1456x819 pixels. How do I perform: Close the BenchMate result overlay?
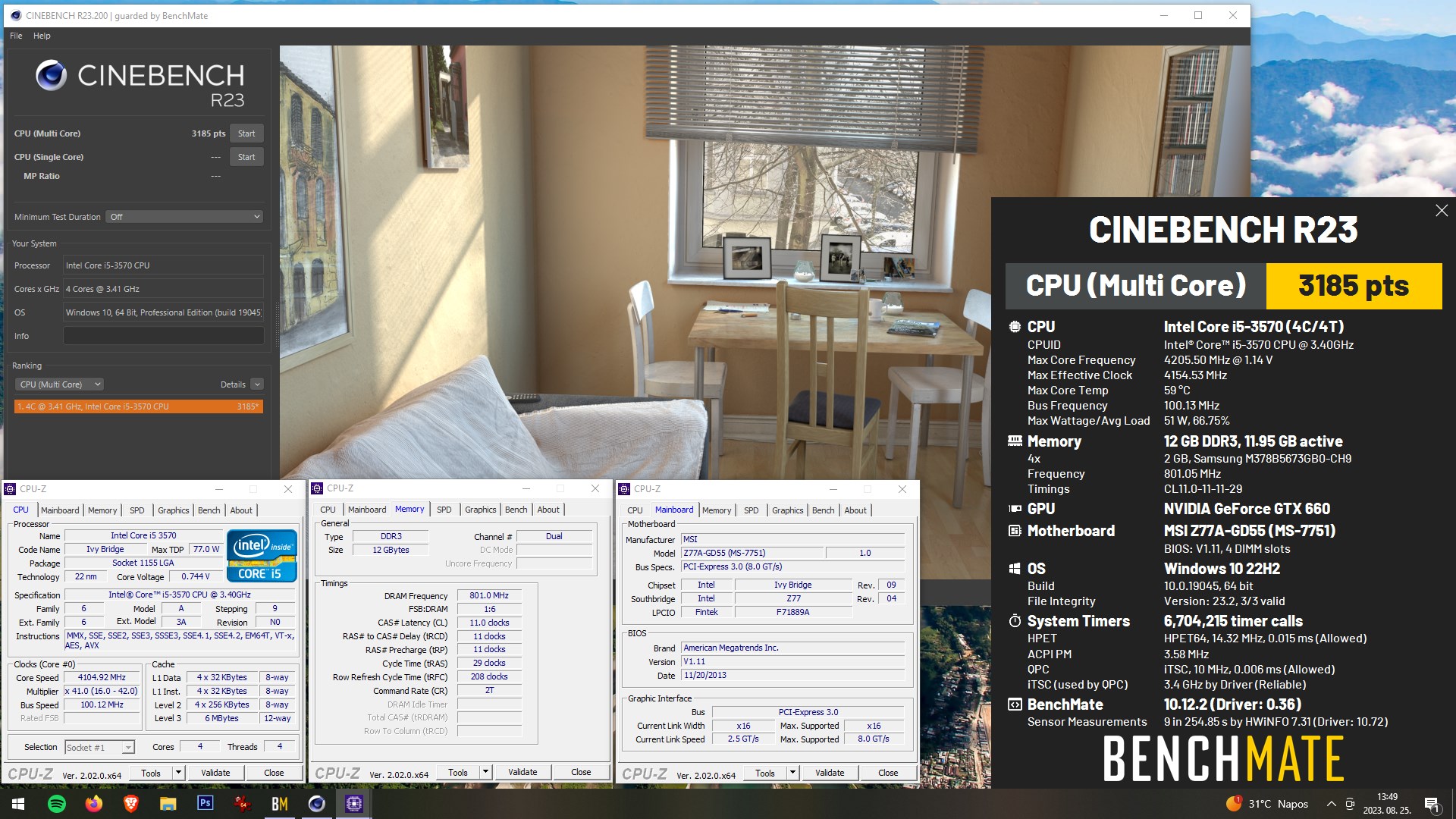[1442, 211]
